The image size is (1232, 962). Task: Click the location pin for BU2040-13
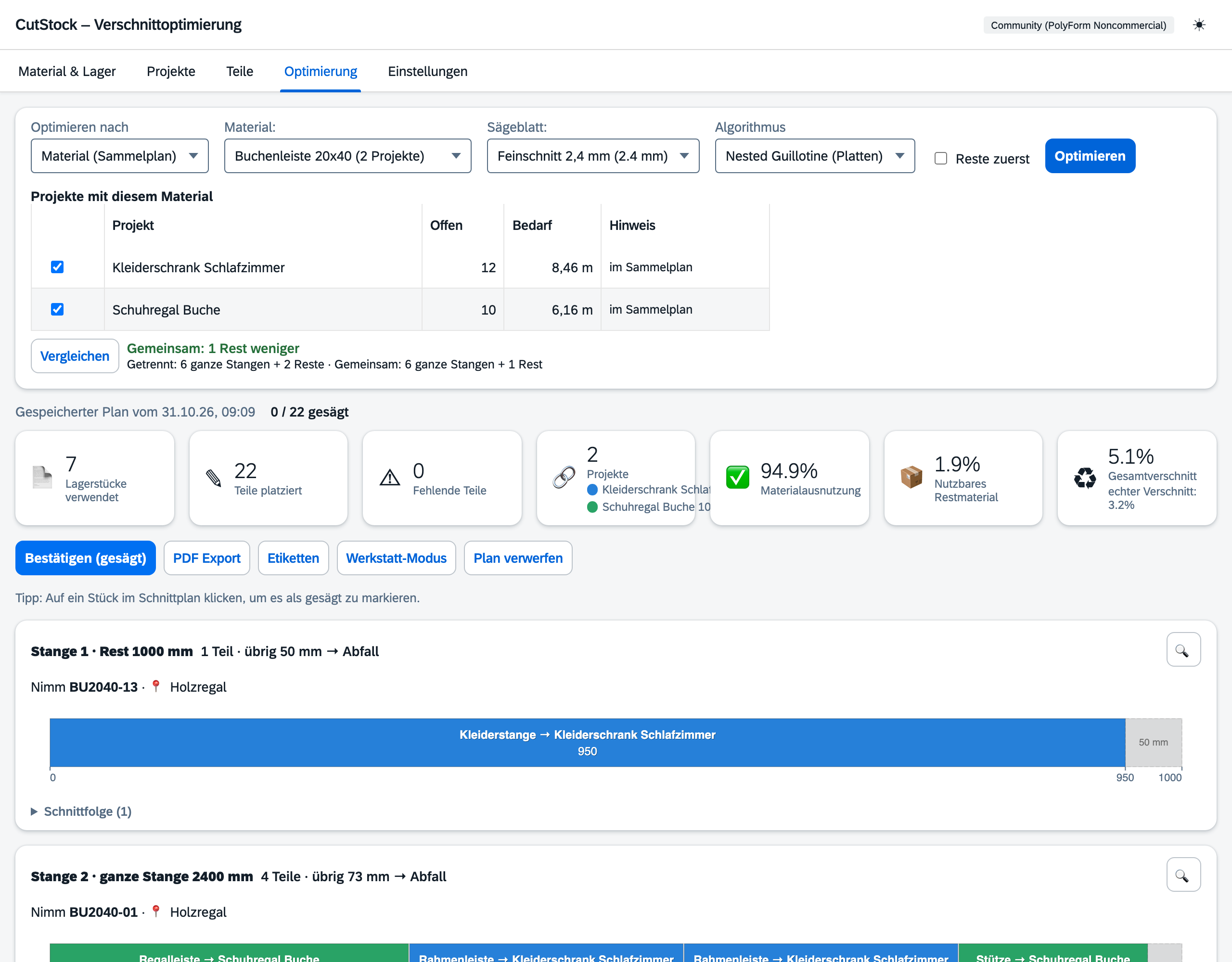click(x=156, y=686)
